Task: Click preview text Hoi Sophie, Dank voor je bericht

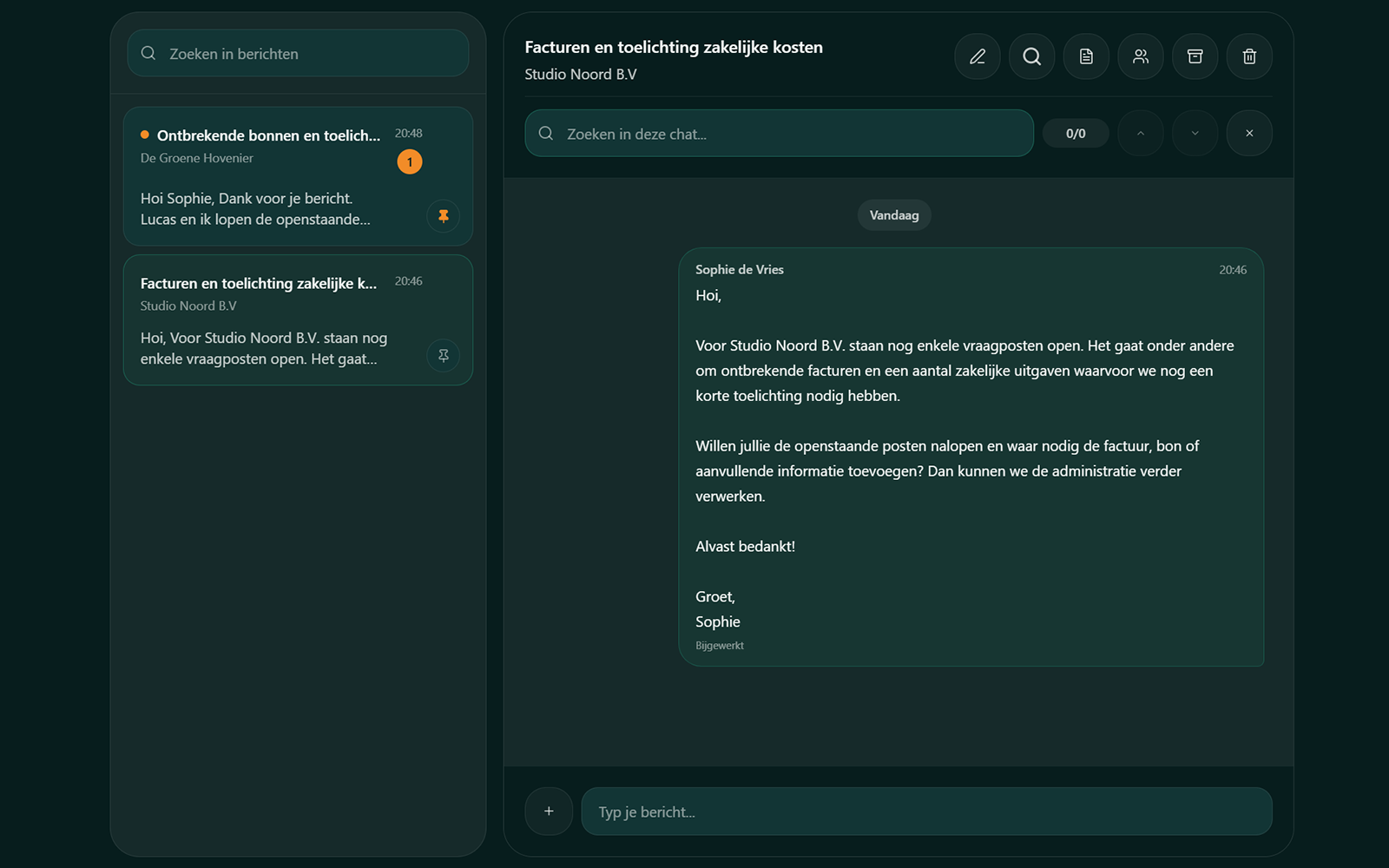Action: (247, 198)
